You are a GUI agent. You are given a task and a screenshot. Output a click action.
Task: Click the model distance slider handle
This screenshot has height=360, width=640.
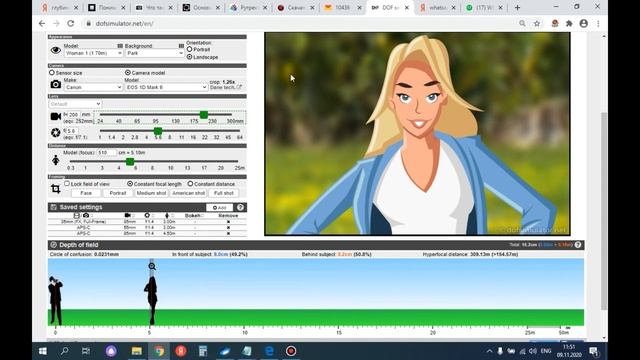130,162
